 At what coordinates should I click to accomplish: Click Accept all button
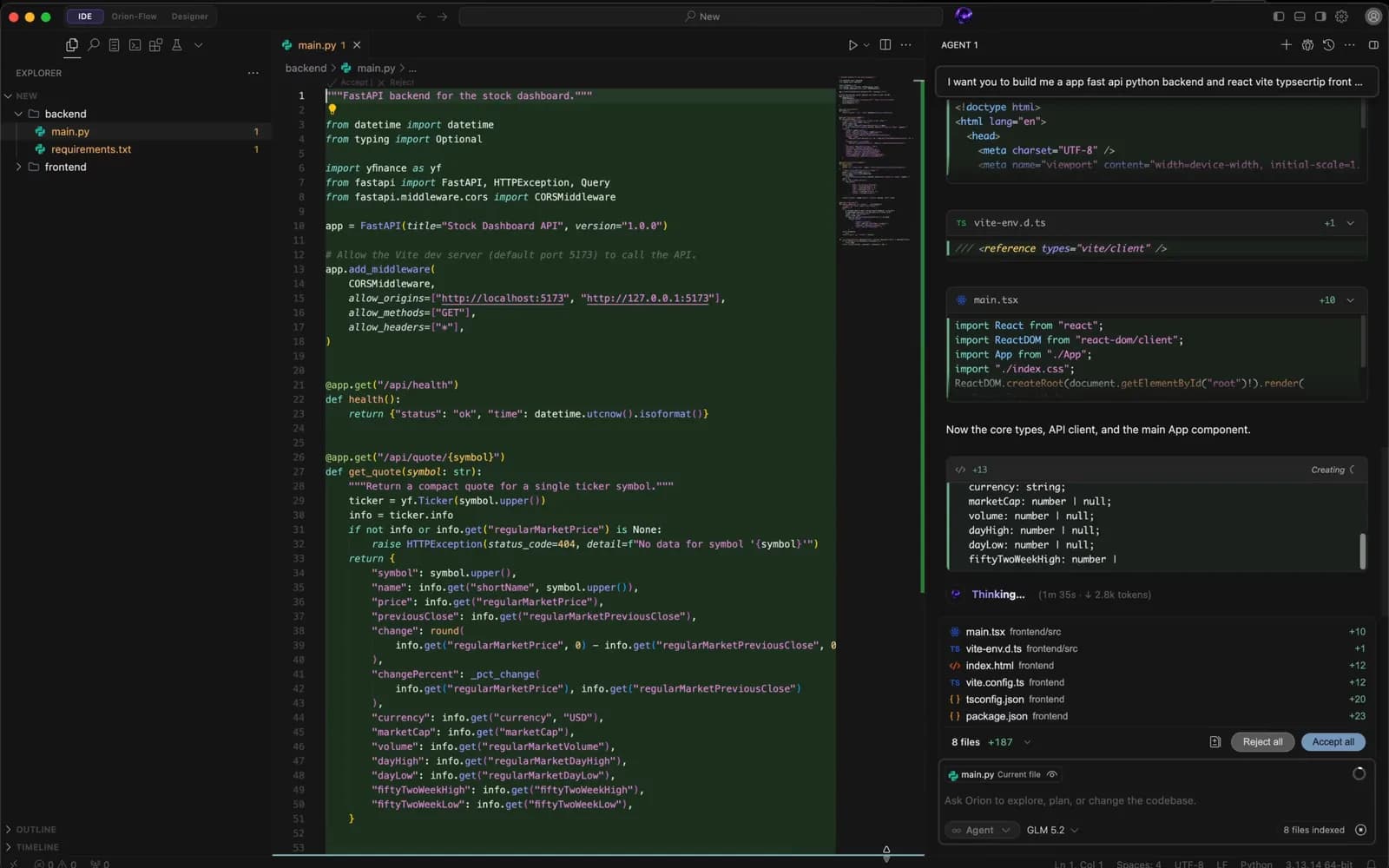[1333, 742]
